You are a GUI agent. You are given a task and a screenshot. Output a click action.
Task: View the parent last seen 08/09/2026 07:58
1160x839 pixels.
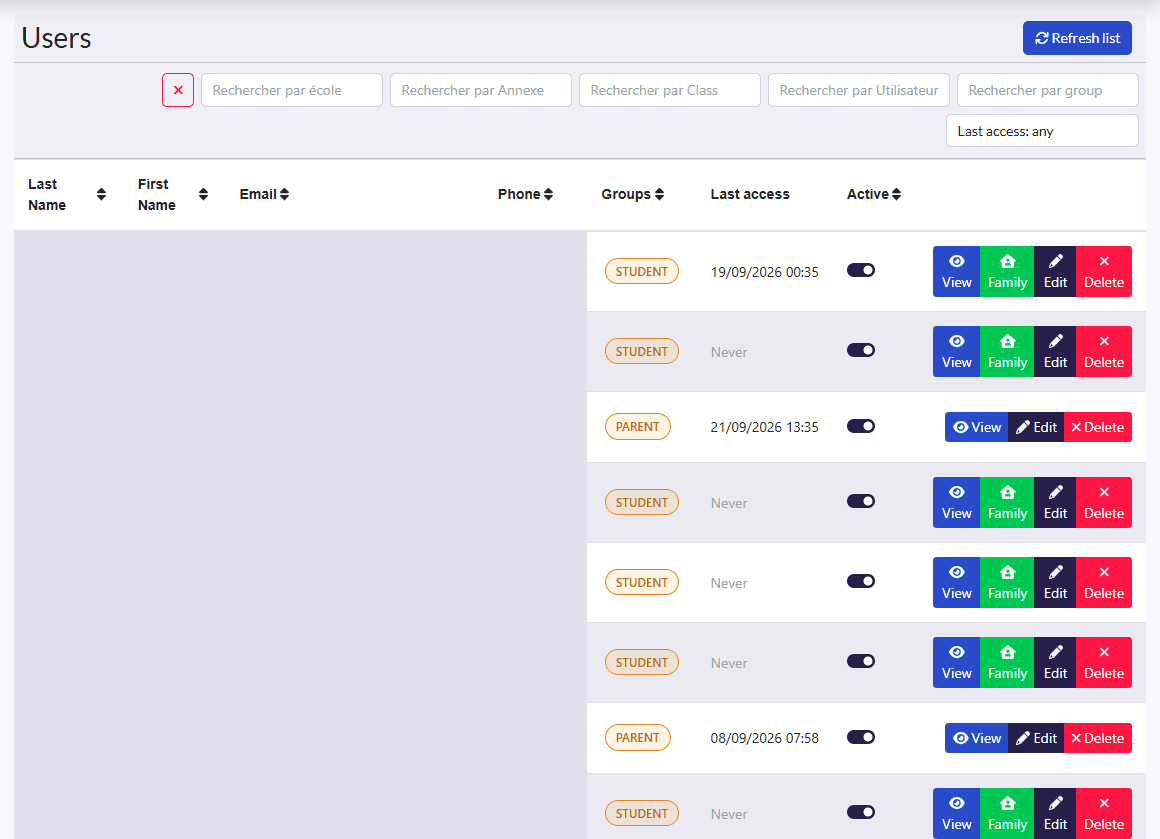pyautogui.click(x=977, y=738)
